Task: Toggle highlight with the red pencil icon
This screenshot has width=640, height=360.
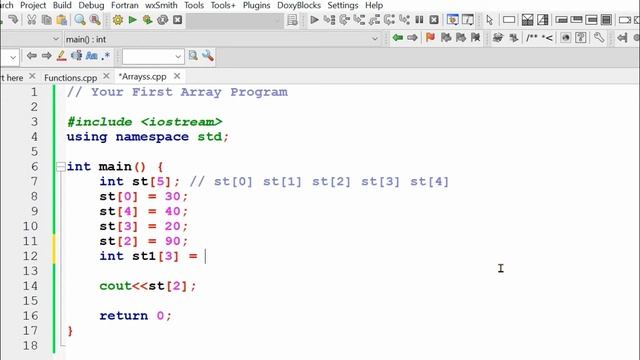Action: (62, 56)
